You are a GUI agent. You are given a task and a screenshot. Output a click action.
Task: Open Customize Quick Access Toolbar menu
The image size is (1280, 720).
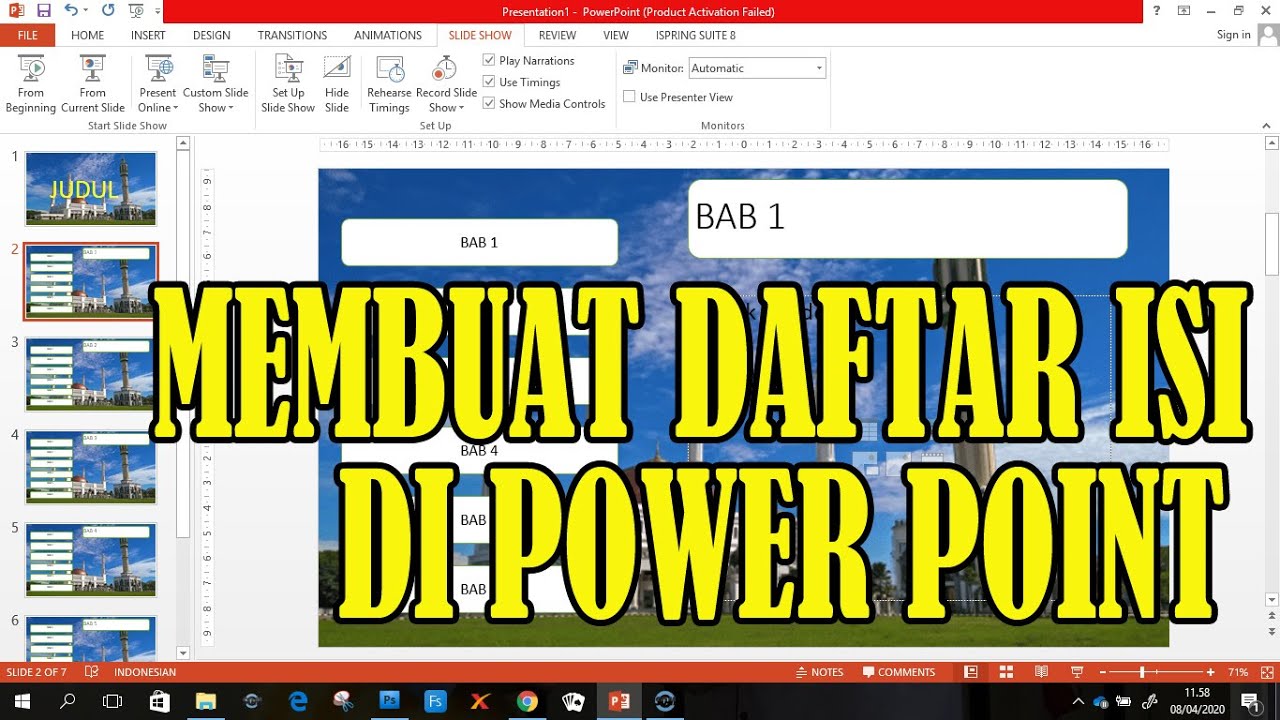click(x=158, y=11)
